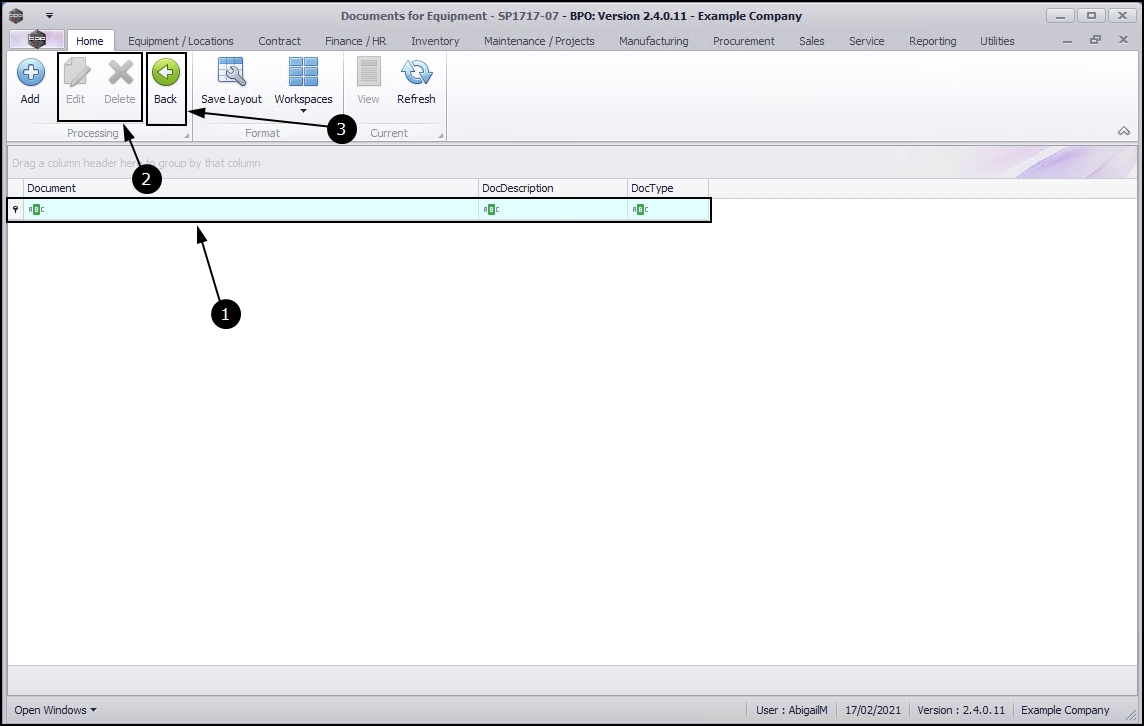The image size is (1144, 726).
Task: Open the Sales tab
Action: 811,41
